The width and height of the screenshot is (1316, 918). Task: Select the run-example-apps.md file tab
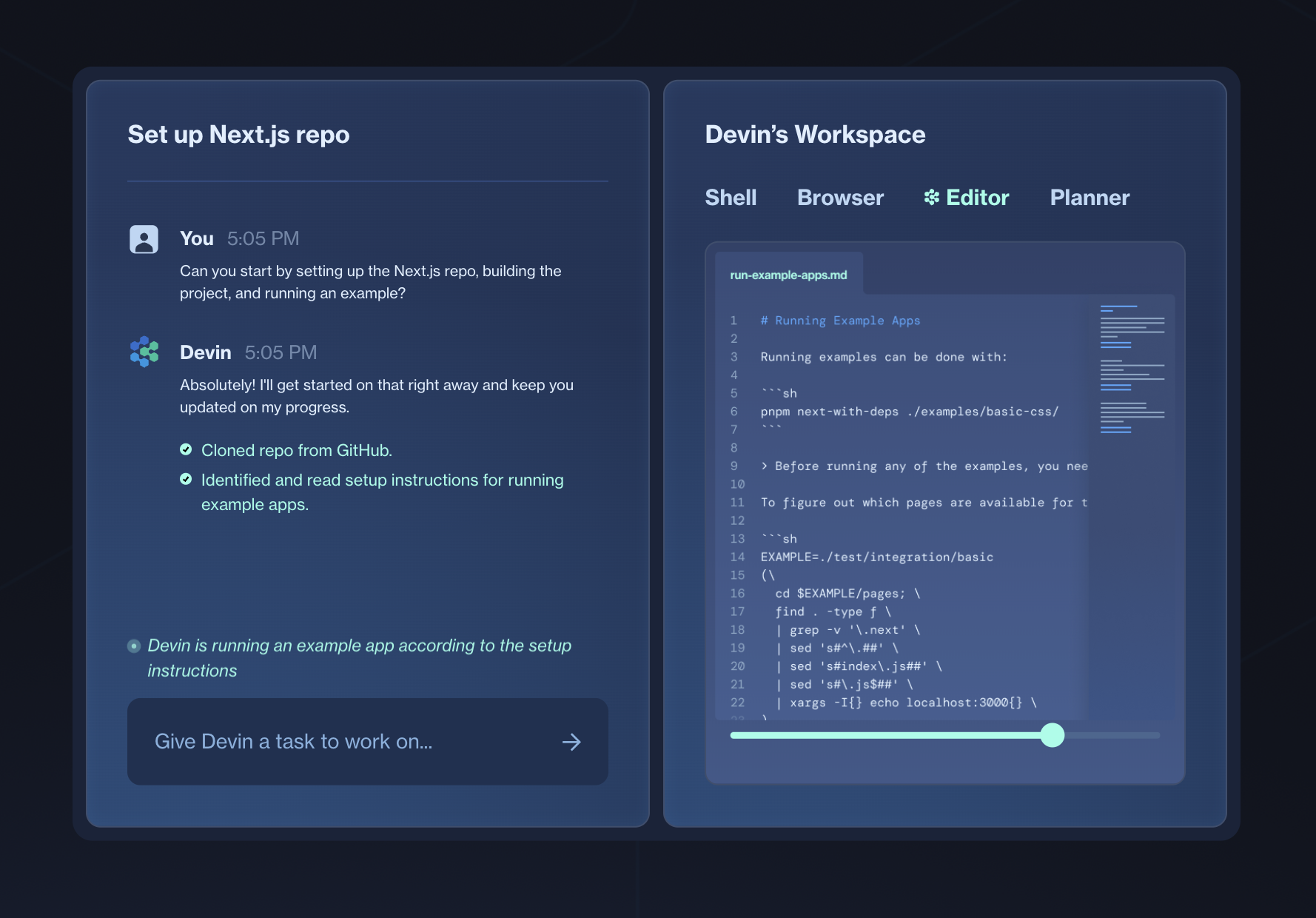[788, 275]
